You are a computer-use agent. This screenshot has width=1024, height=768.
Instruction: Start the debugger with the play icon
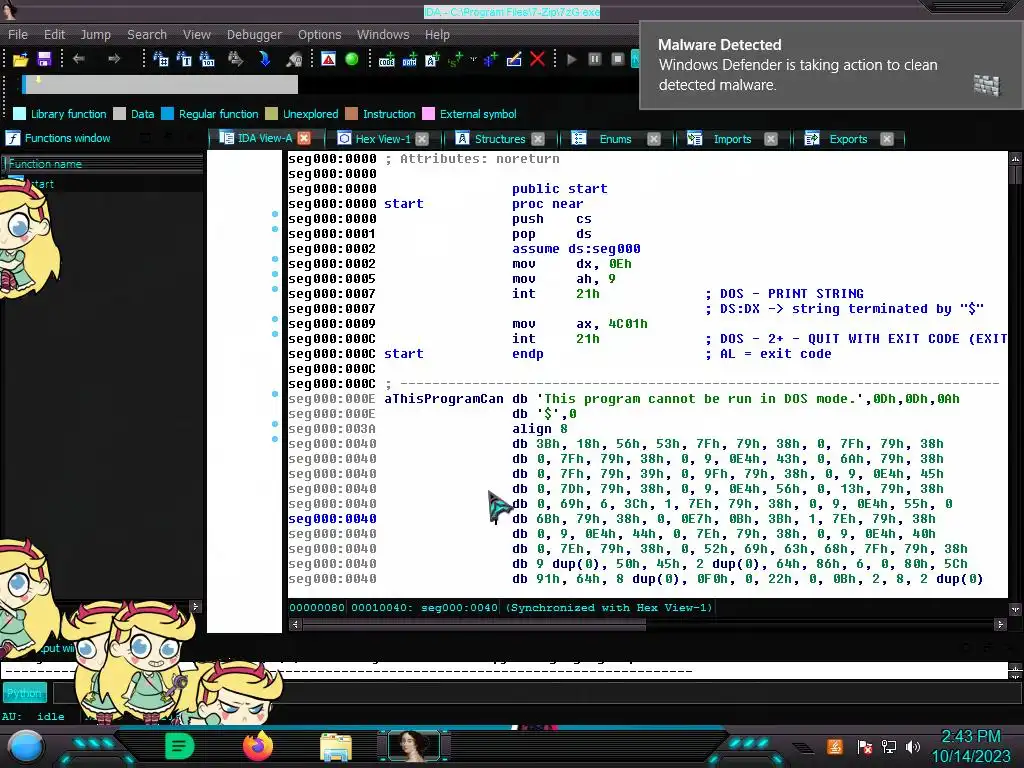572,59
